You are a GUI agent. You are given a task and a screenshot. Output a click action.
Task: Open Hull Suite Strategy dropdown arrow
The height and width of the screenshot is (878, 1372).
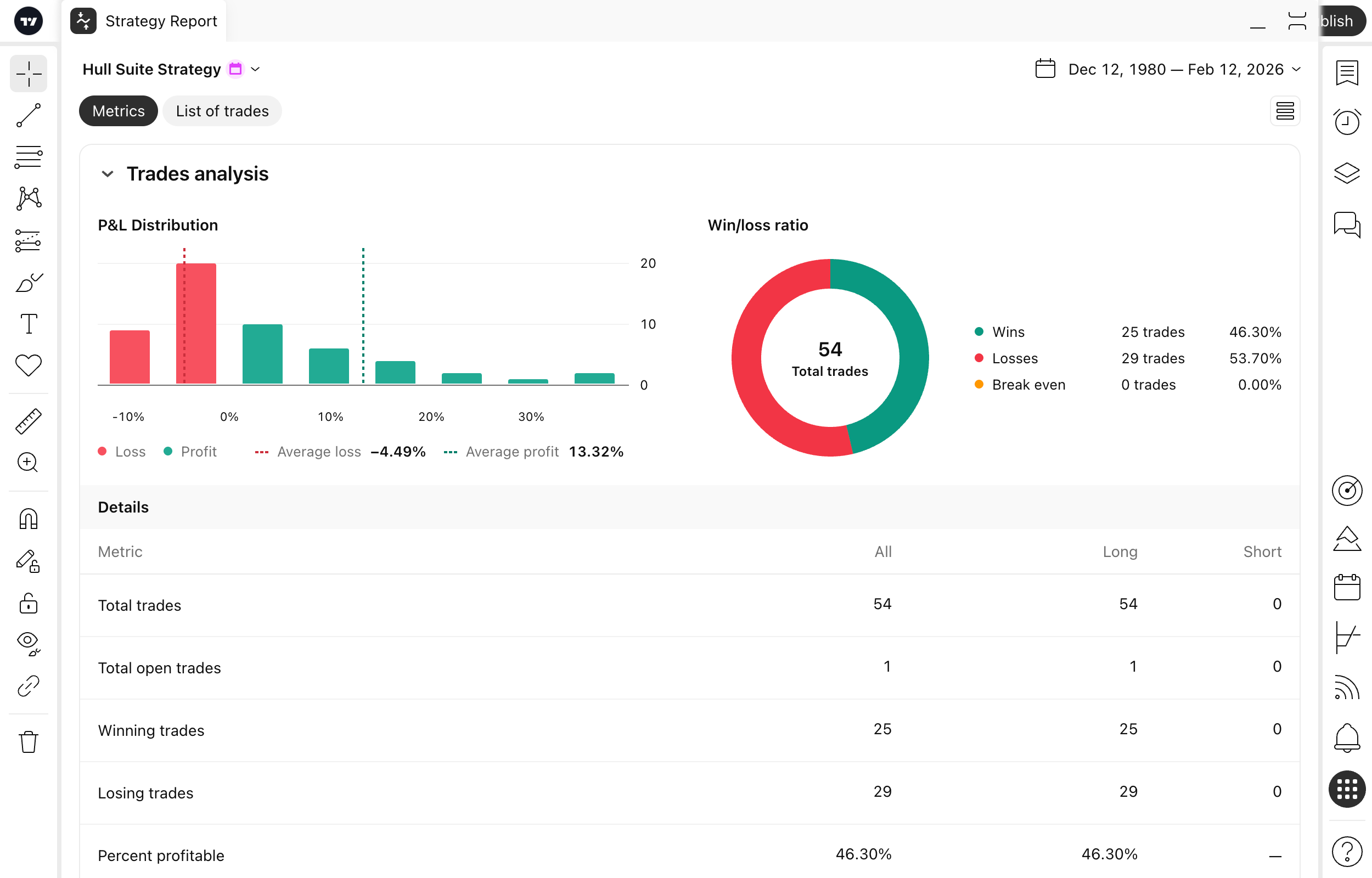255,69
